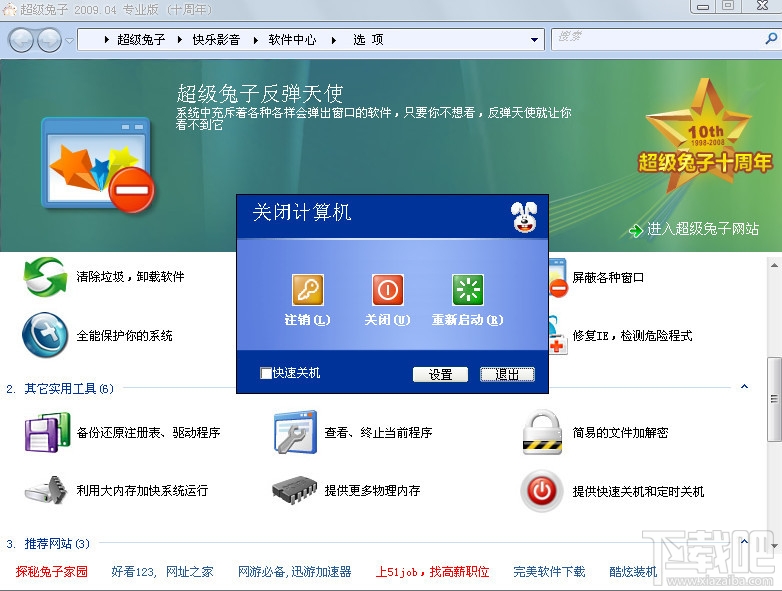Click the back navigation arrow button
This screenshot has height=591, width=782.
[21, 40]
